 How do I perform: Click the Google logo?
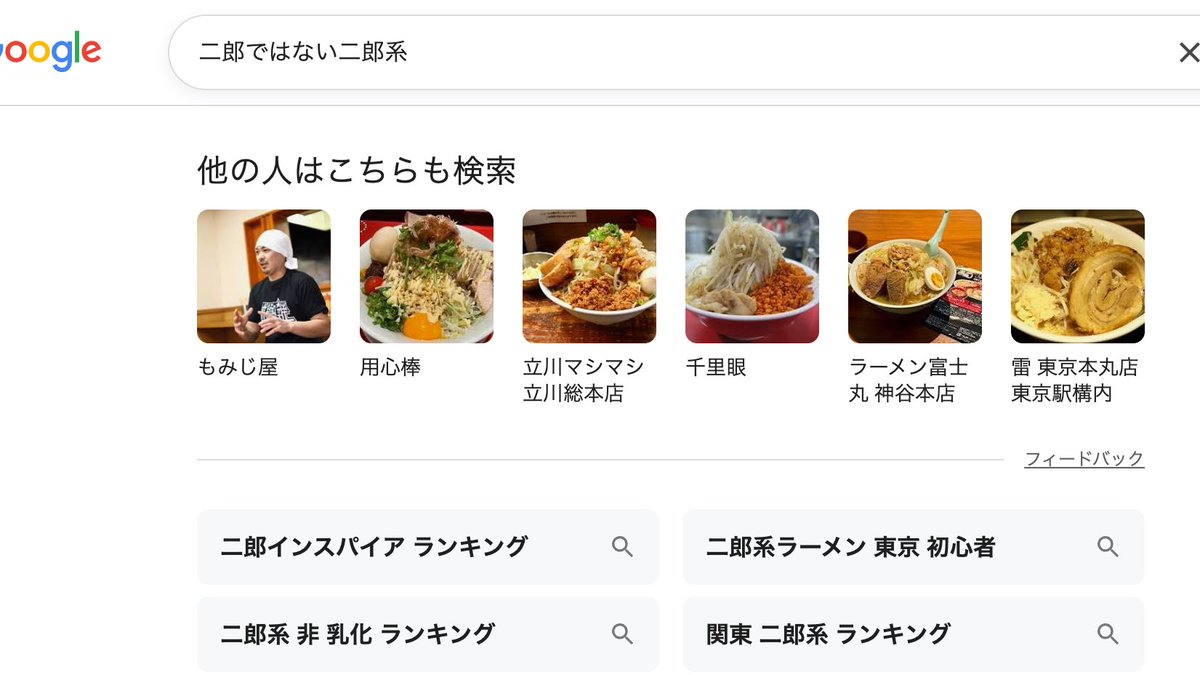(x=50, y=52)
